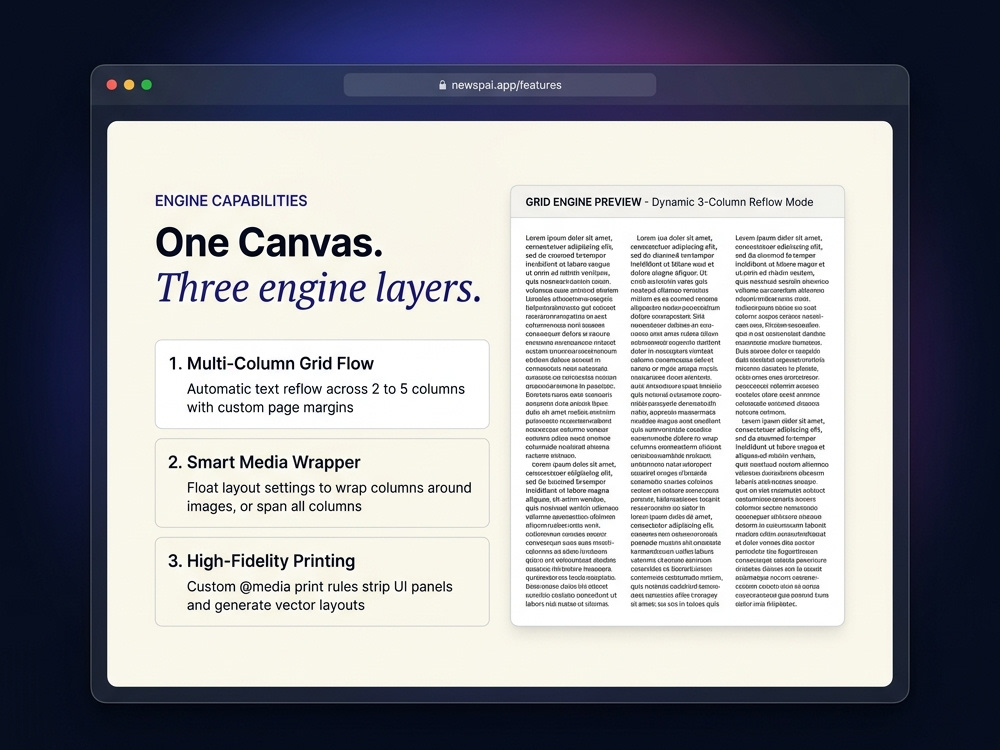Image resolution: width=1000 pixels, height=750 pixels.
Task: Select the High-Fidelity Printing card
Action: (x=322, y=582)
